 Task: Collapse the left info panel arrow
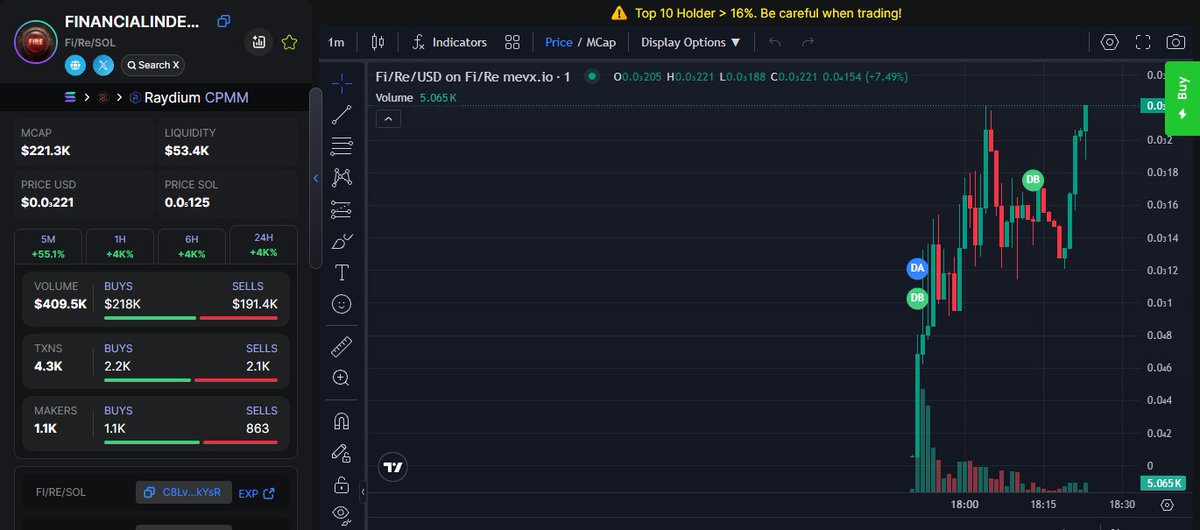pos(316,178)
